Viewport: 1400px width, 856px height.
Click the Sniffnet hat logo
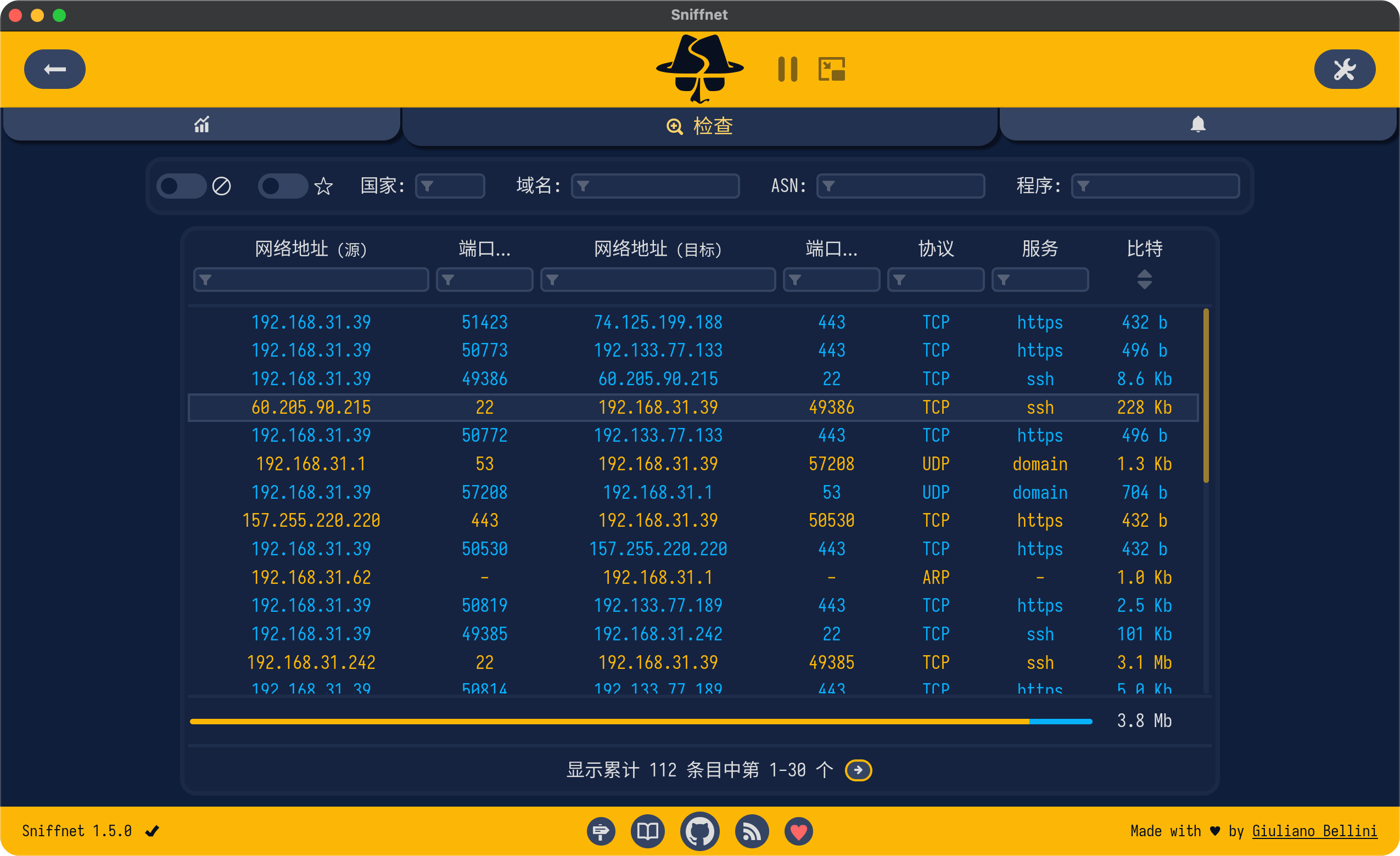[x=699, y=69]
